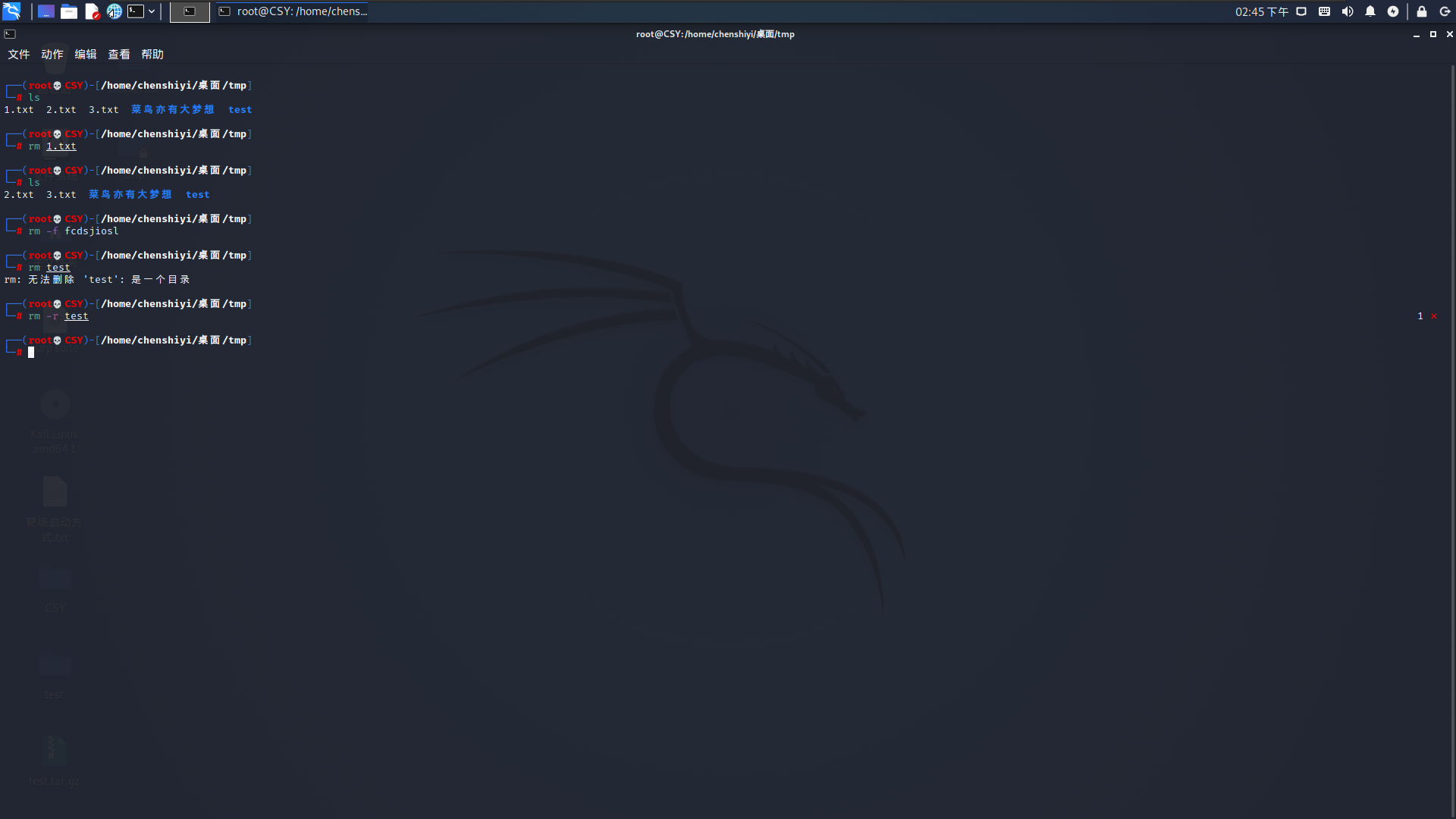
Task: Expand the terminal launcher dropdown arrow
Action: coord(152,11)
